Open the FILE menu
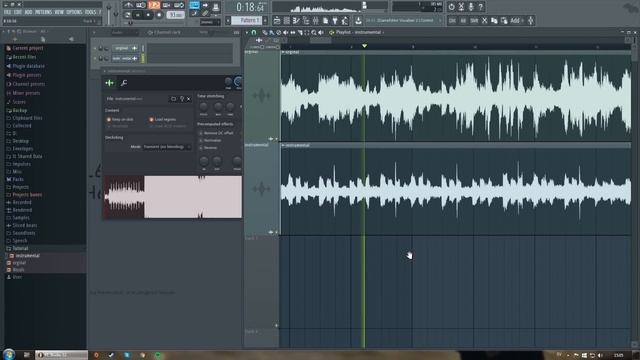 click(7, 12)
